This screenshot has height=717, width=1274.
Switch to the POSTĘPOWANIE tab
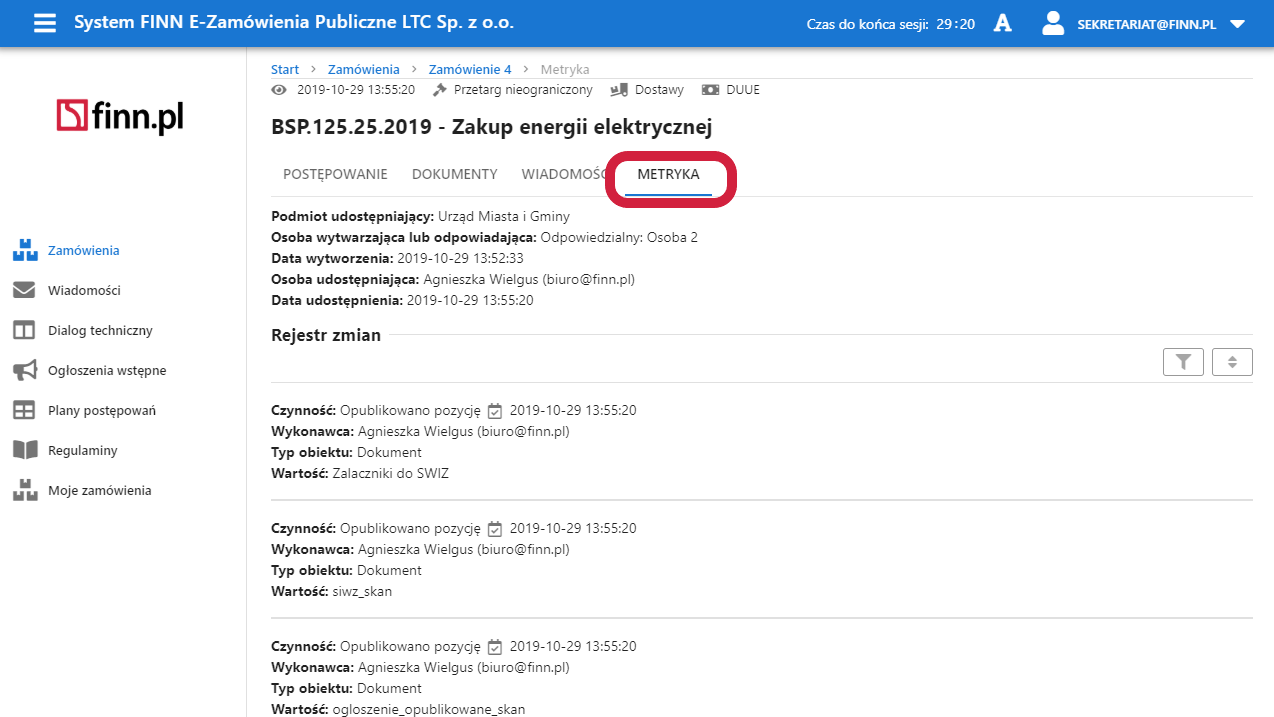[x=335, y=174]
